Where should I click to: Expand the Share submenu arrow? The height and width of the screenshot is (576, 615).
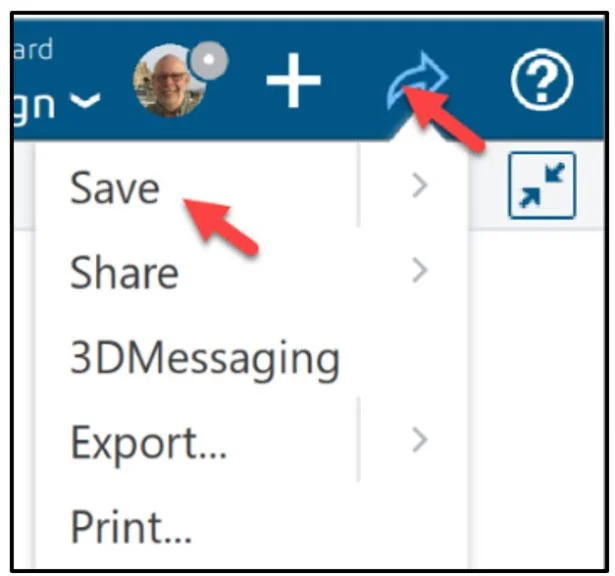click(419, 270)
